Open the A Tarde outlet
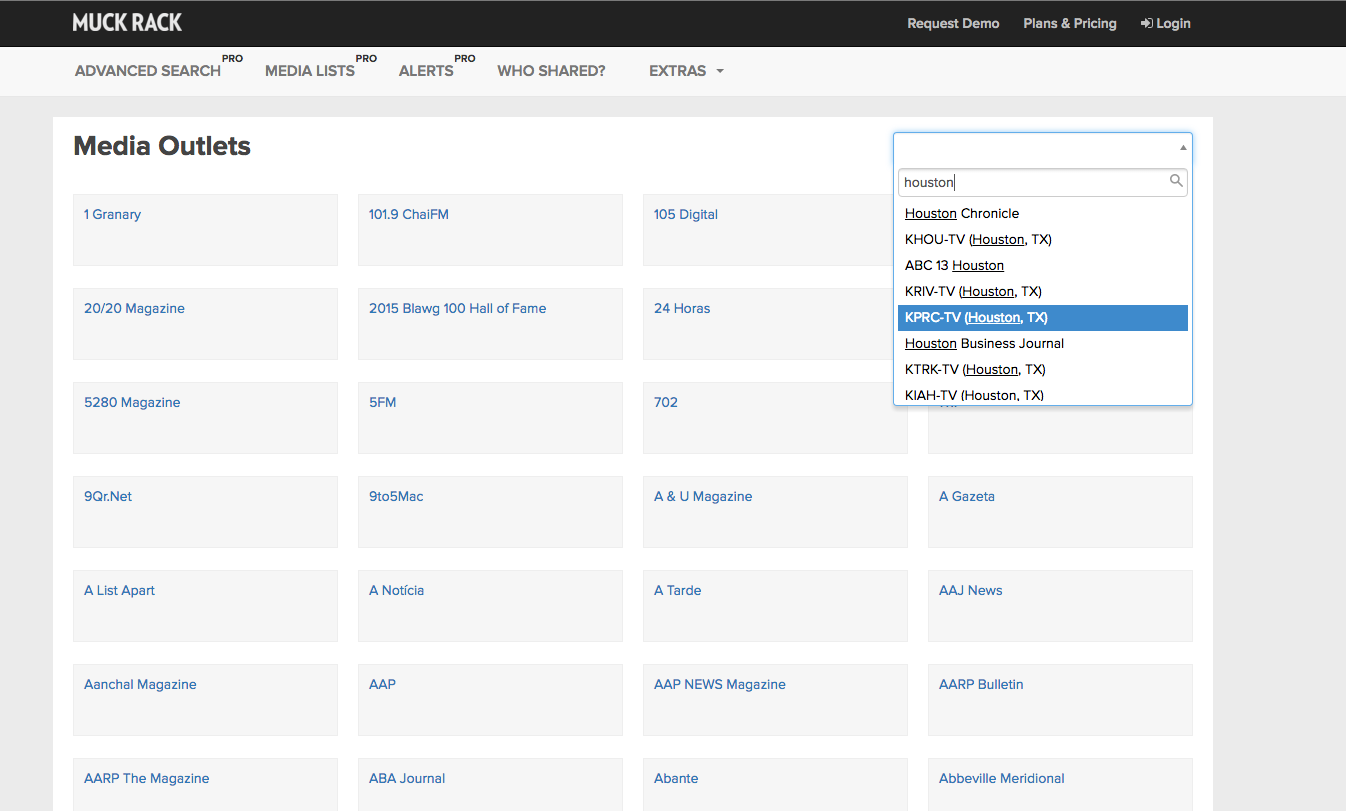Image resolution: width=1346 pixels, height=811 pixels. pyautogui.click(x=678, y=590)
